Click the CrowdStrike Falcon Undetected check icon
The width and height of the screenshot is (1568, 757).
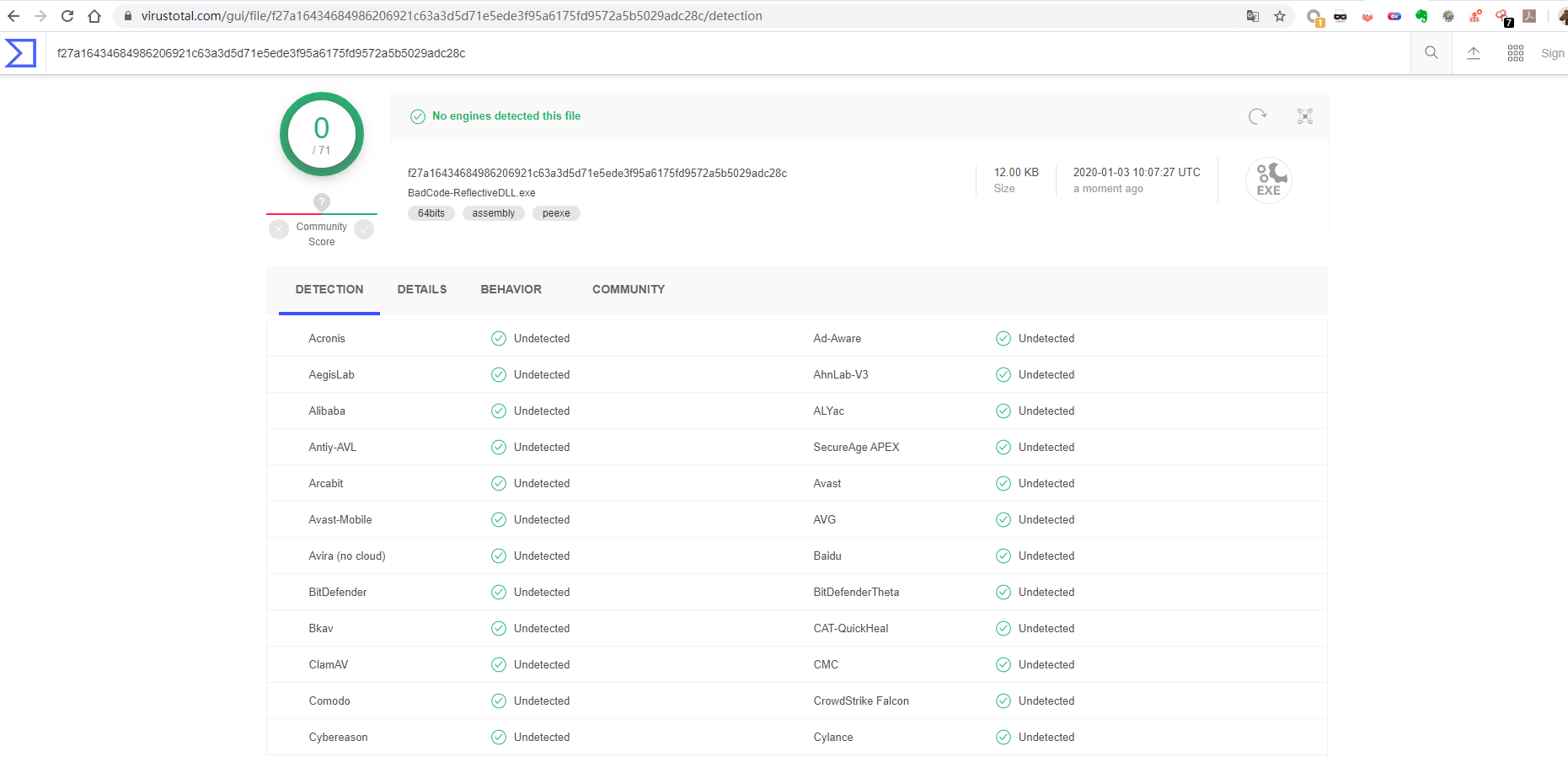pyautogui.click(x=1003, y=701)
